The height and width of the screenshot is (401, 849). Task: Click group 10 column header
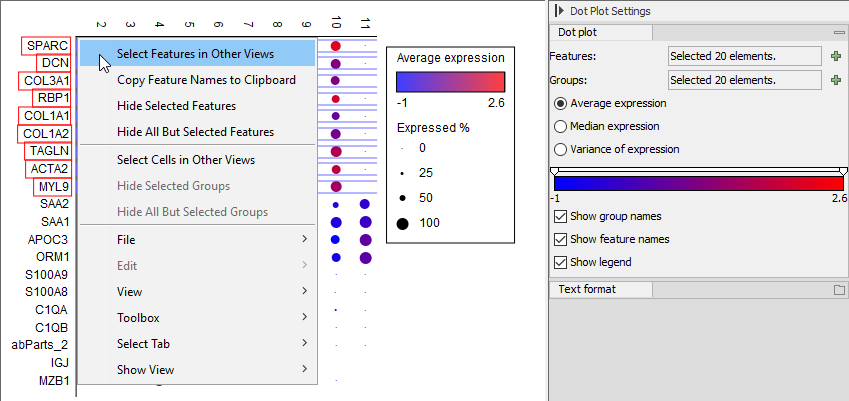(x=336, y=22)
